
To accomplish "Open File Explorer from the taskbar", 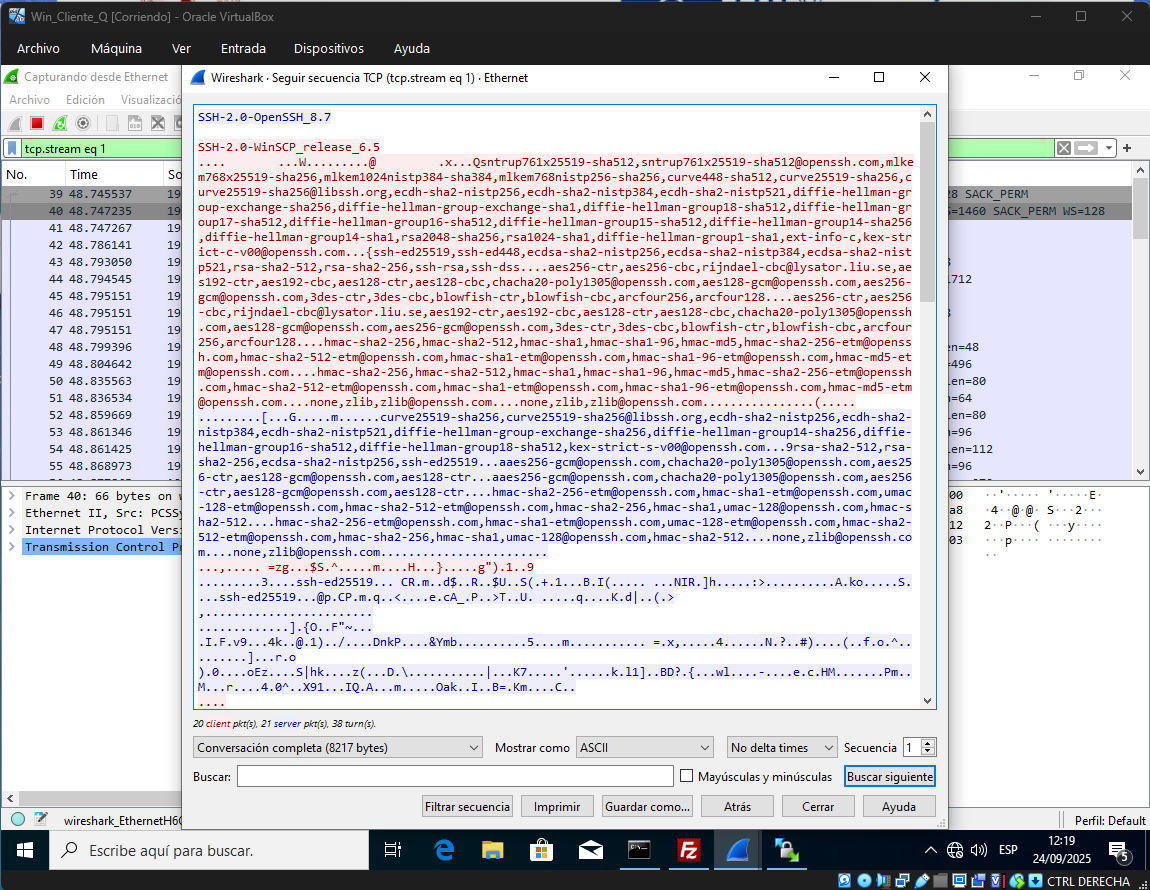I will [492, 850].
